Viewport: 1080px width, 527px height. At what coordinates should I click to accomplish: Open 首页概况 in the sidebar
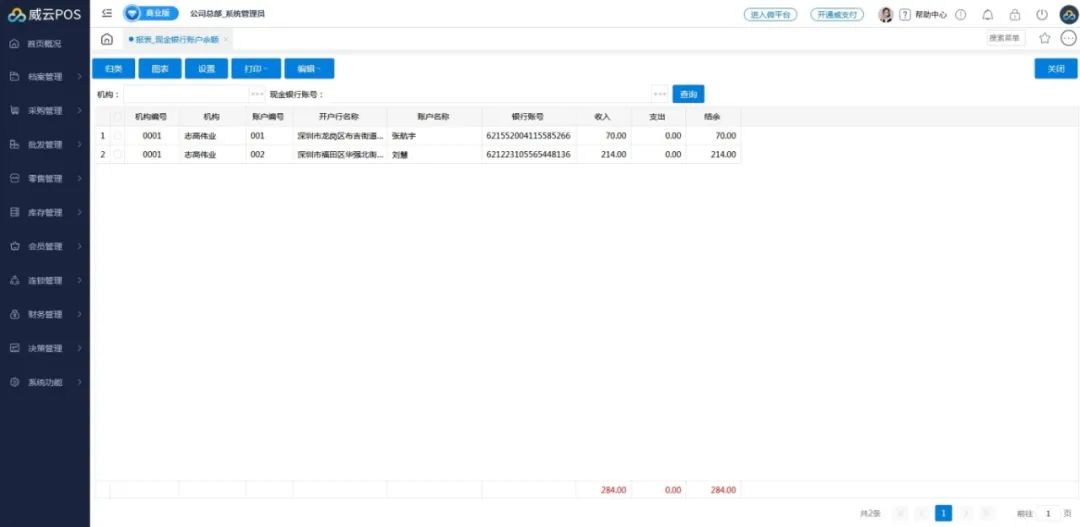(45, 43)
